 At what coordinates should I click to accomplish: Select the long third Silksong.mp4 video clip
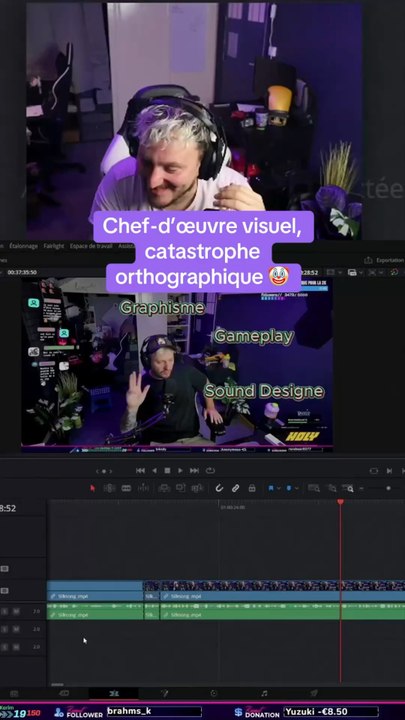click(x=282, y=591)
